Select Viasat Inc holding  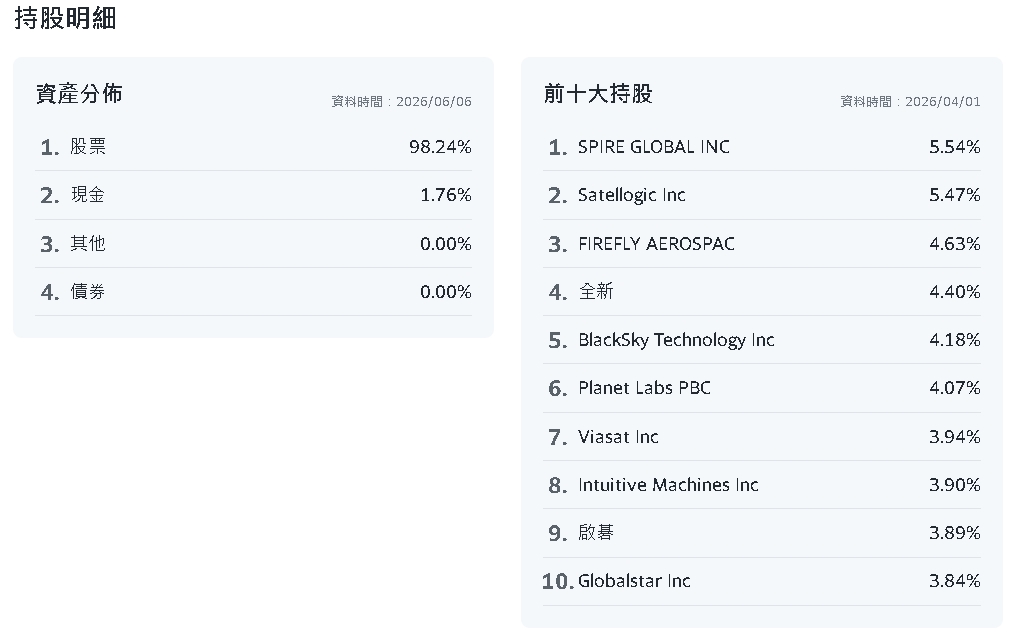pos(762,437)
